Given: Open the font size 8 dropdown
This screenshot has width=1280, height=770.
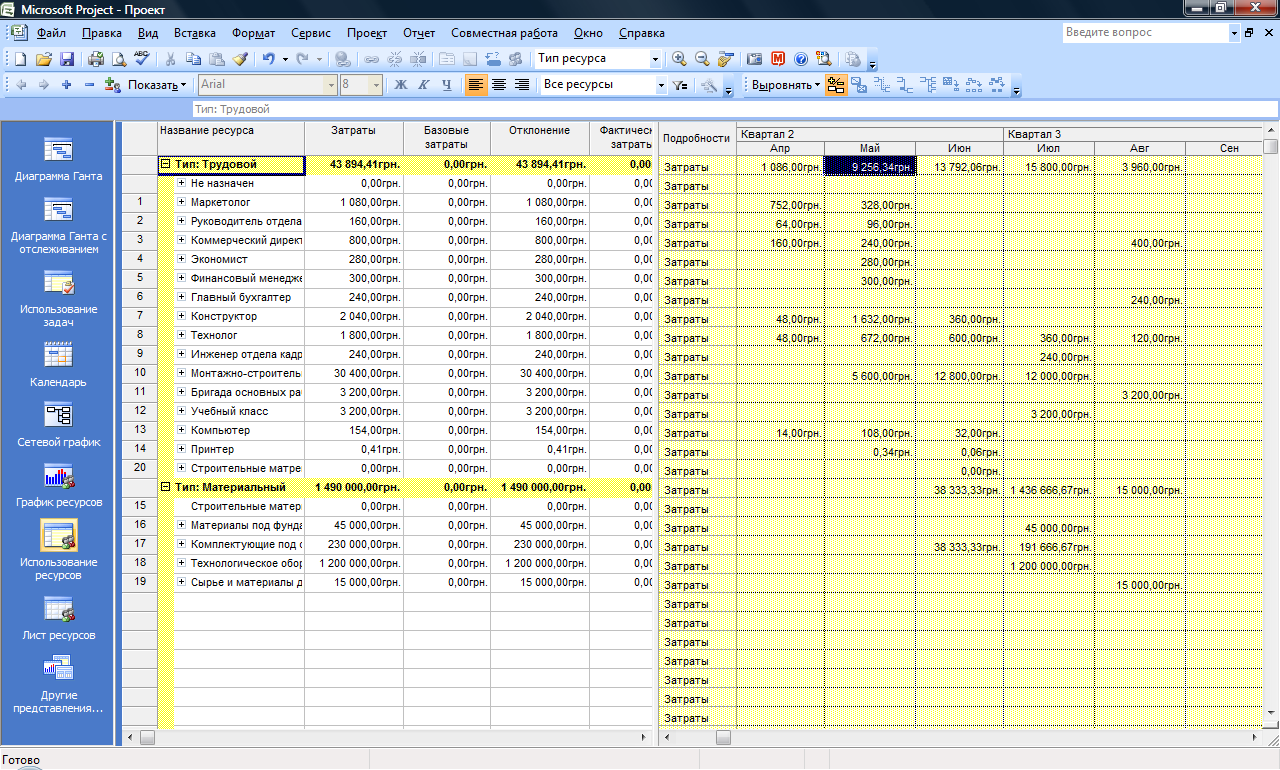Looking at the screenshot, I should pyautogui.click(x=376, y=85).
